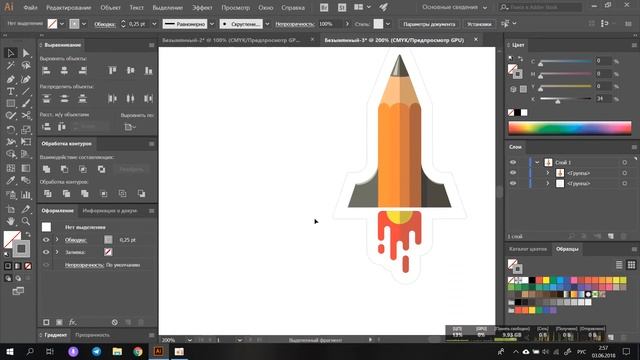Image resolution: width=640 pixels, height=360 pixels.
Task: Select the Type tool
Action: [11, 91]
